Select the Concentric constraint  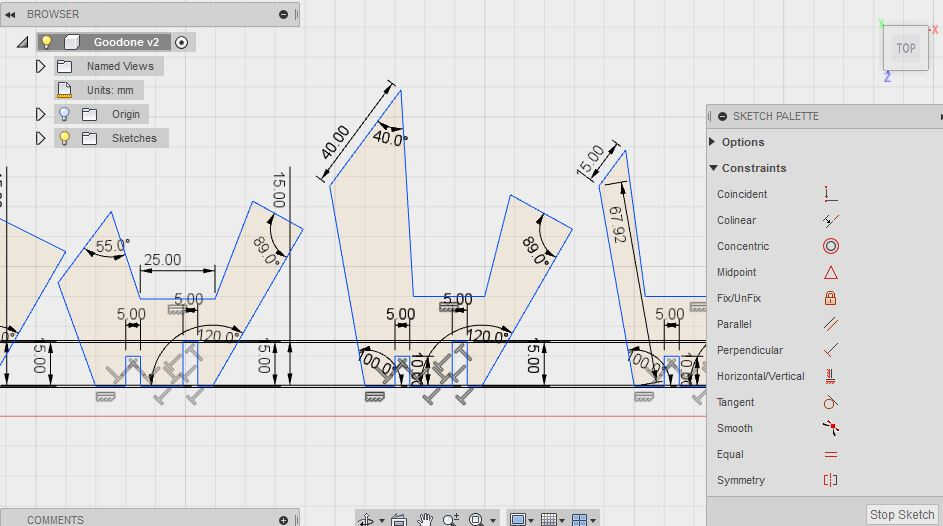tap(831, 246)
